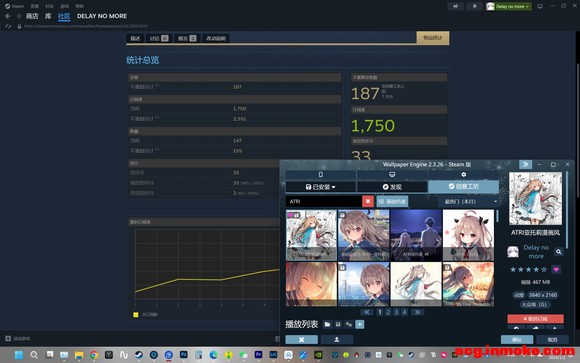Click the upload wallpaper button
The height and width of the screenshot is (363, 580).
point(337,339)
